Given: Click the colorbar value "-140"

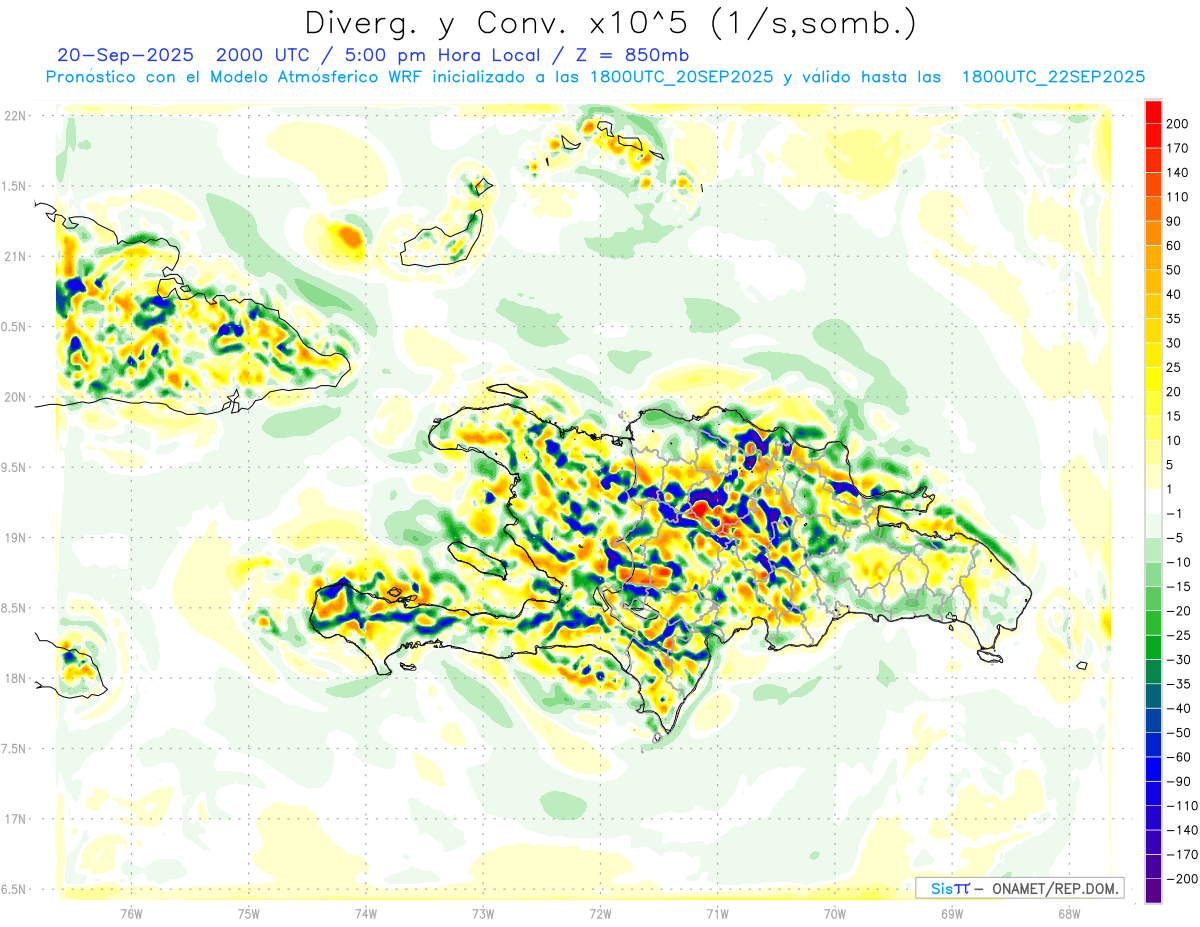Looking at the screenshot, I should pyautogui.click(x=1180, y=830).
